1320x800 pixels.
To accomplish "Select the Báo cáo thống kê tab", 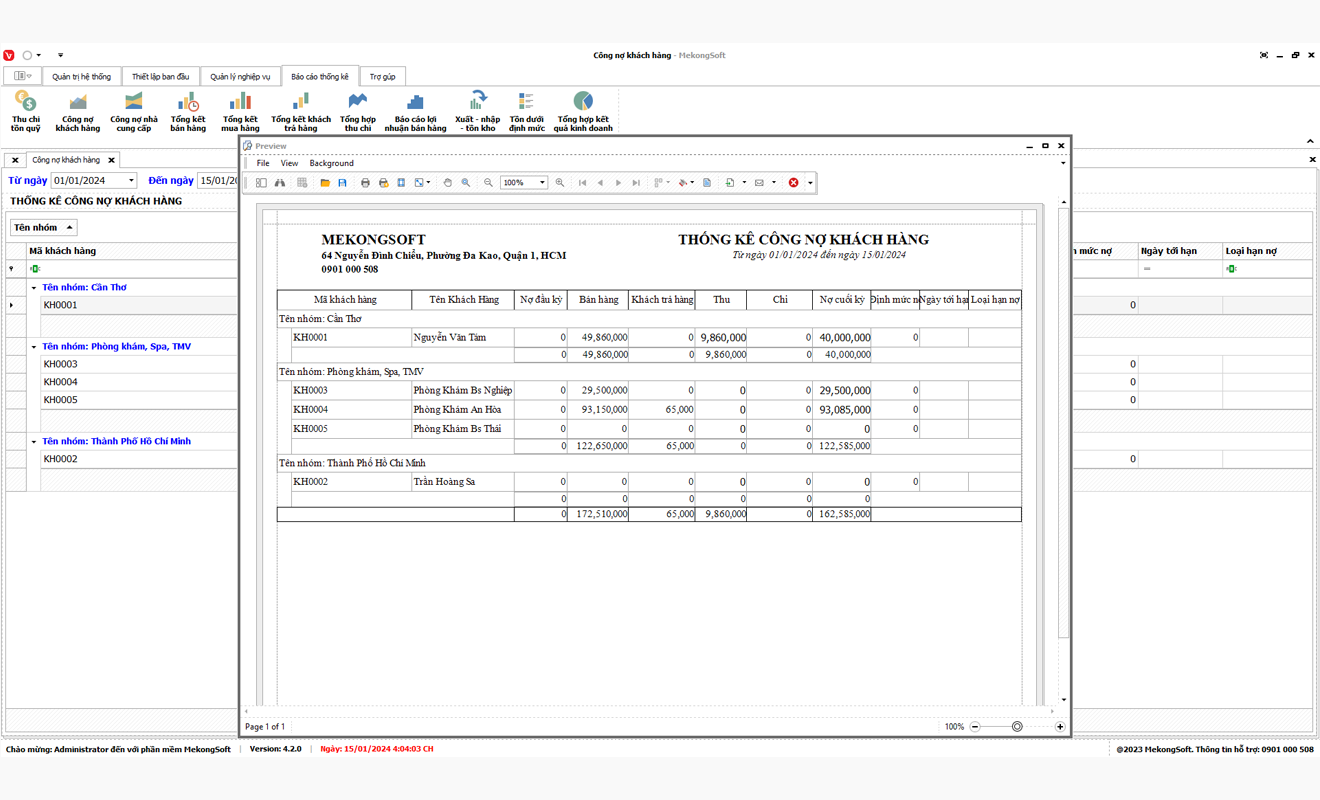I will [320, 77].
